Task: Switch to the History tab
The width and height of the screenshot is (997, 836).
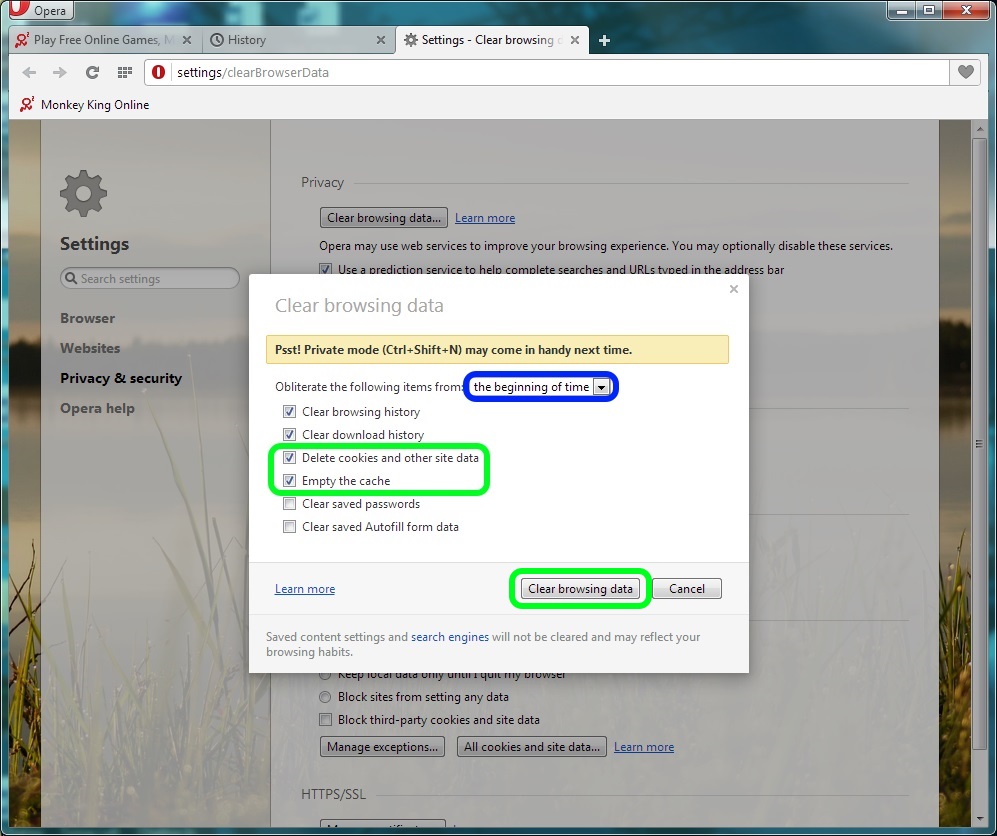Action: [290, 40]
